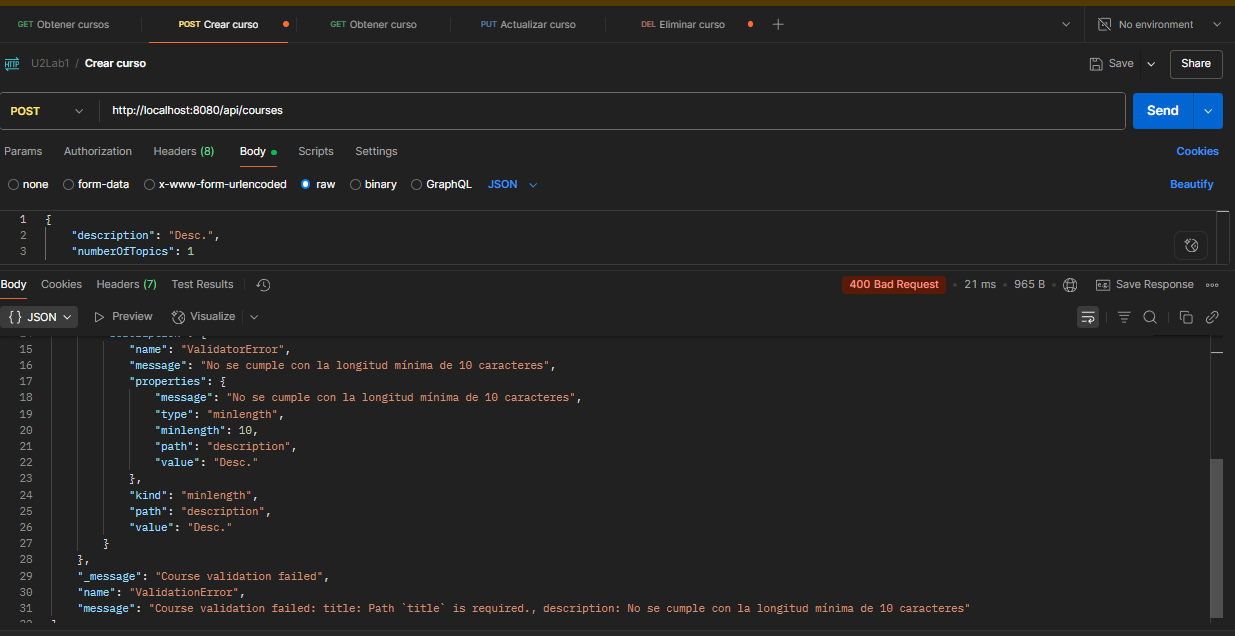Screen dimensions: 1235x636
Task: Open the response more options ellipsis
Action: pos(1212,285)
